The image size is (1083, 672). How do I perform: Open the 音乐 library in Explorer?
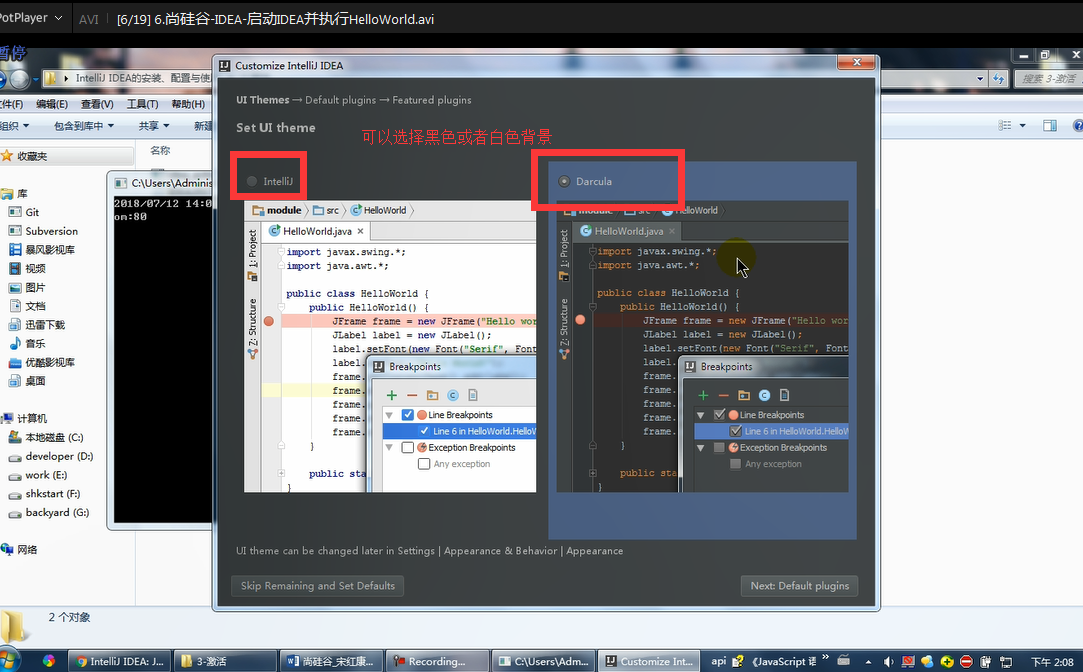click(35, 343)
